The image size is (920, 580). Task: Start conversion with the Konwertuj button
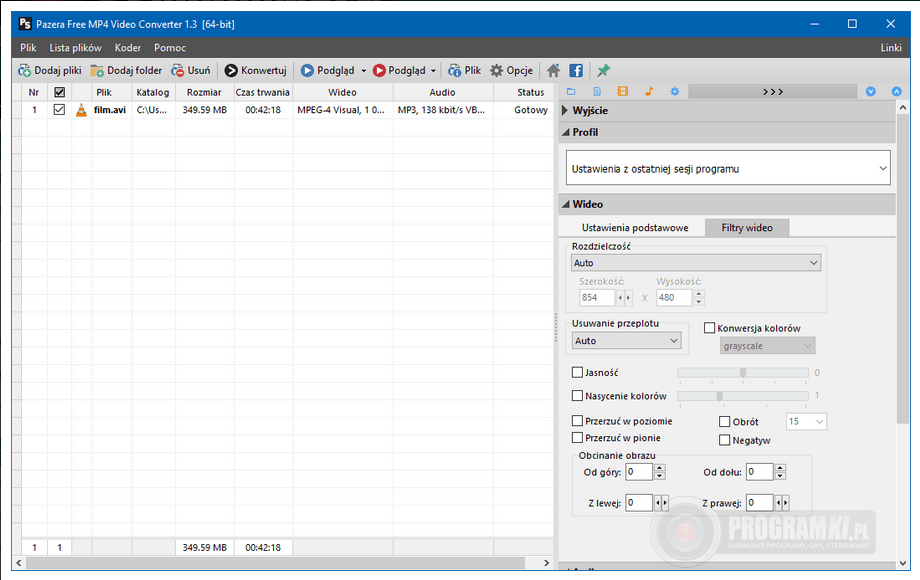point(256,70)
